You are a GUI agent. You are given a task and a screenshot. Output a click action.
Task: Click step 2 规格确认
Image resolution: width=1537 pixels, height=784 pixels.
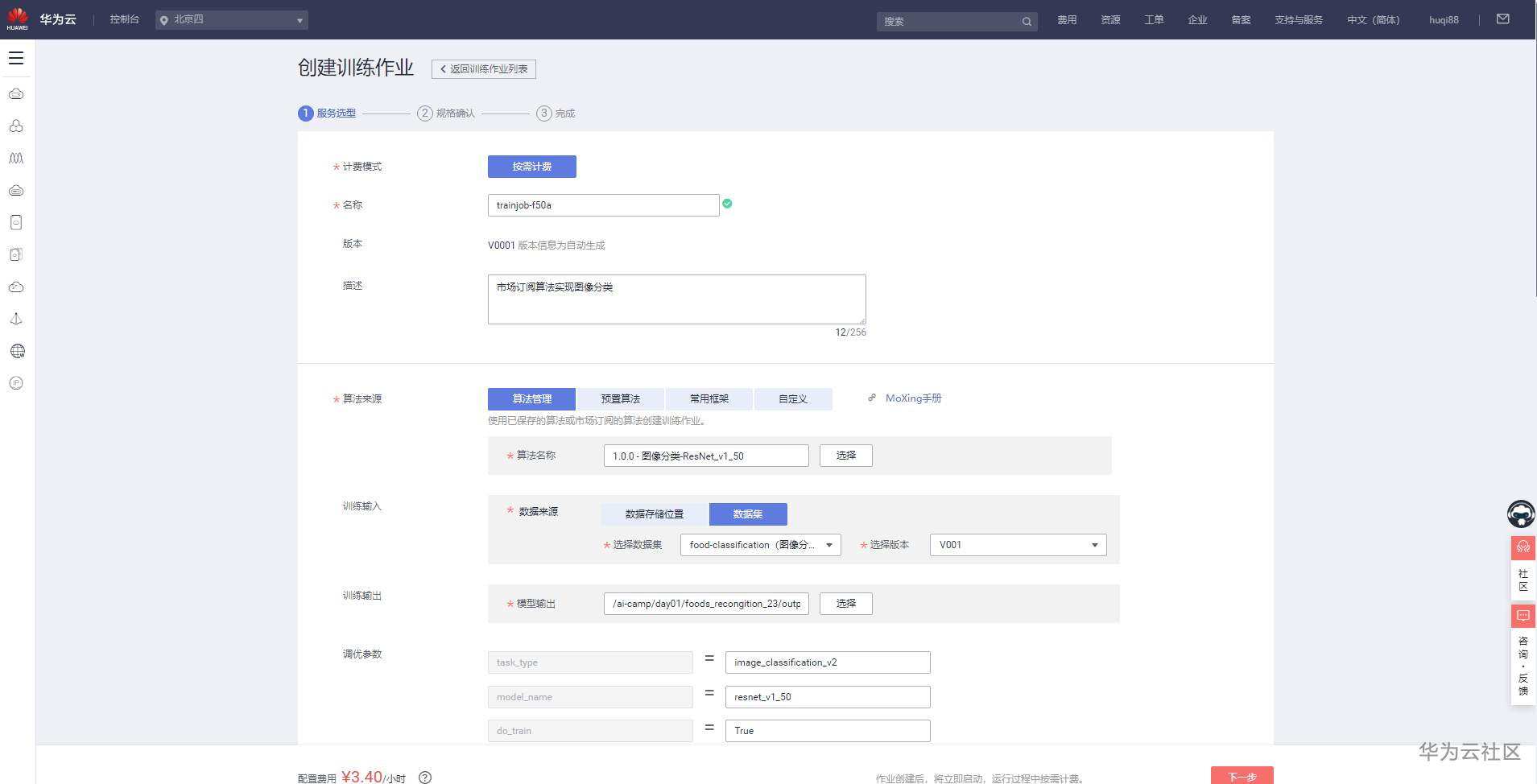446,113
